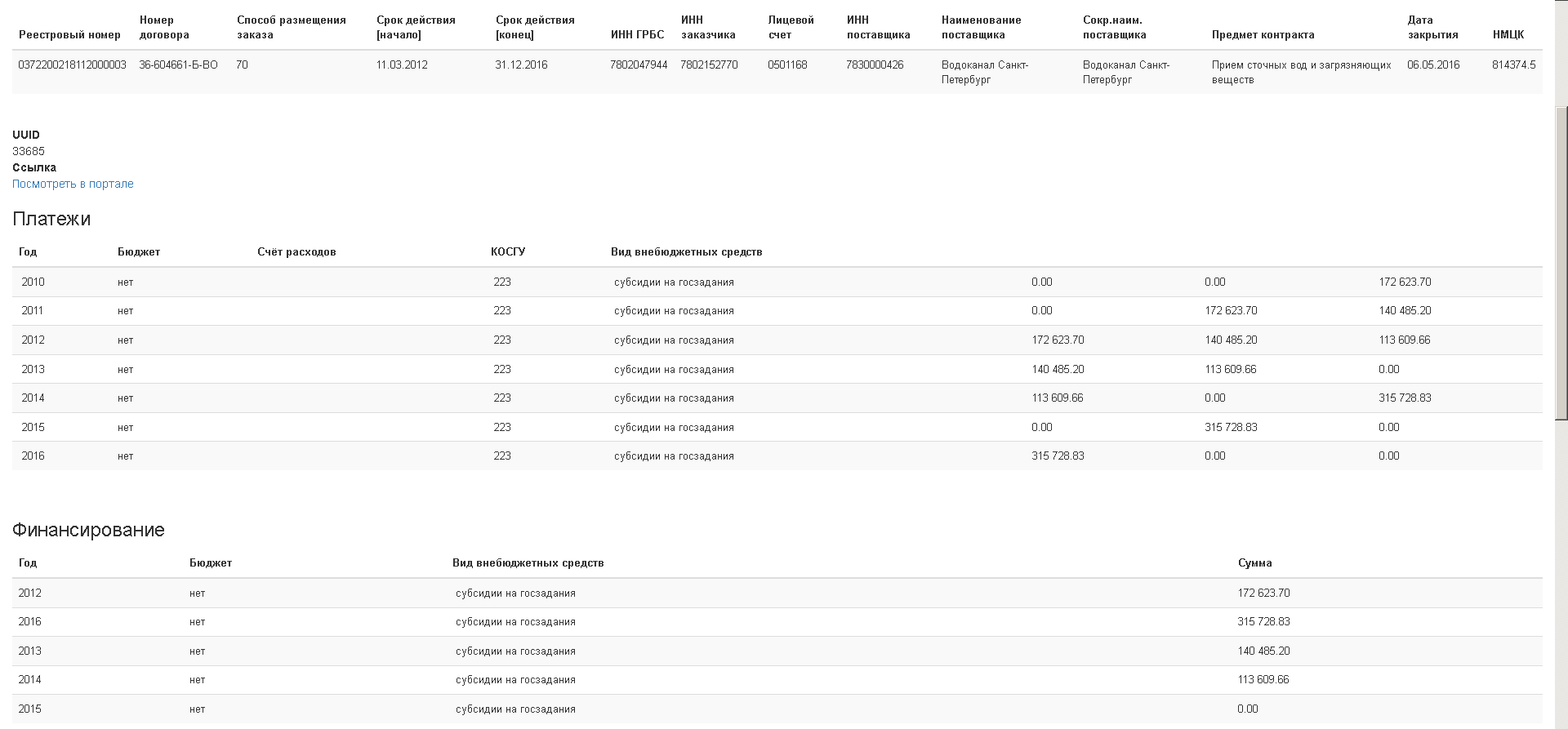Select ИНН ГРБС value 7802047944
Viewport: 1568px width, 729px height.
[639, 64]
